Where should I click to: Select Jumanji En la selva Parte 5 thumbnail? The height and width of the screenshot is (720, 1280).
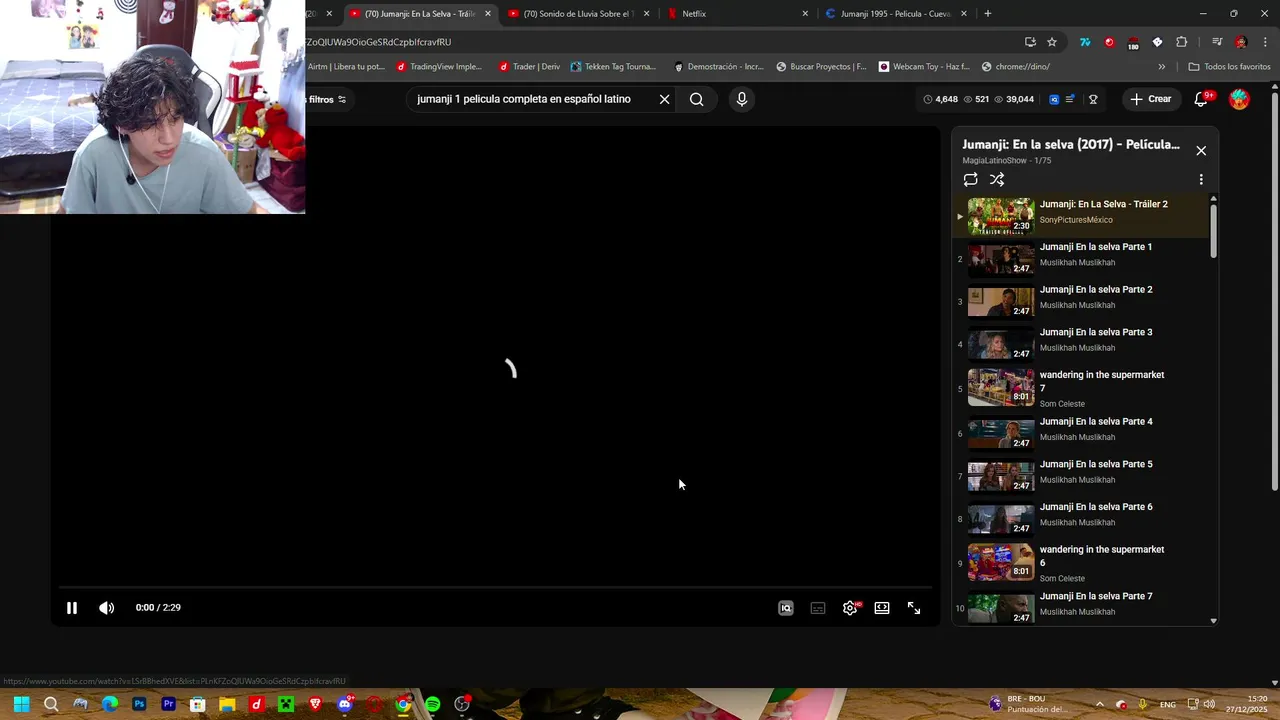pyautogui.click(x=1001, y=476)
